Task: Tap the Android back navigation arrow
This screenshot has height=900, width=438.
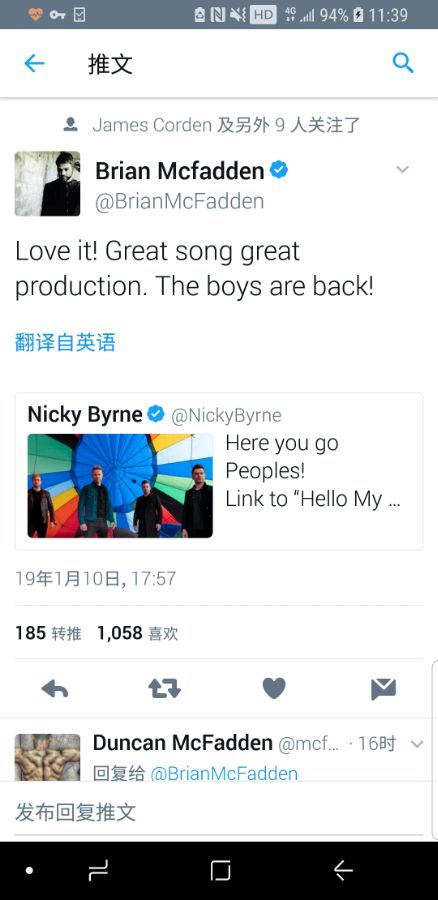Action: tap(343, 871)
